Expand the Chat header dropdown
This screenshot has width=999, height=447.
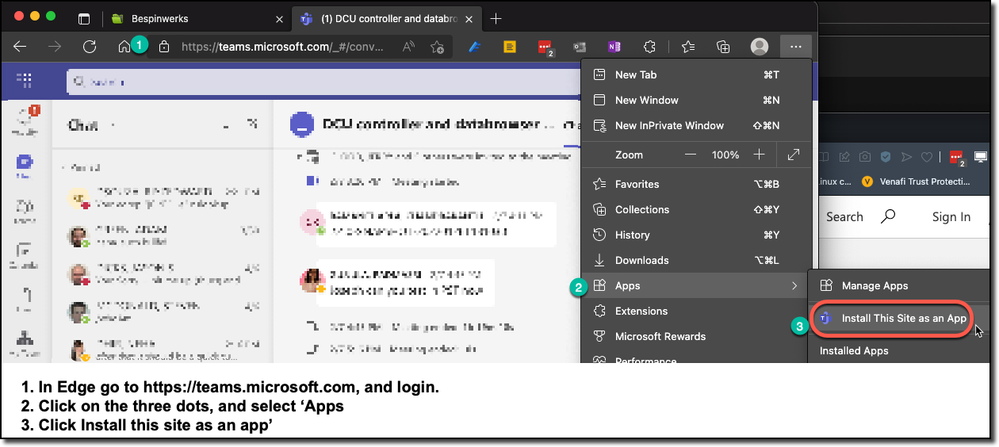pyautogui.click(x=113, y=125)
